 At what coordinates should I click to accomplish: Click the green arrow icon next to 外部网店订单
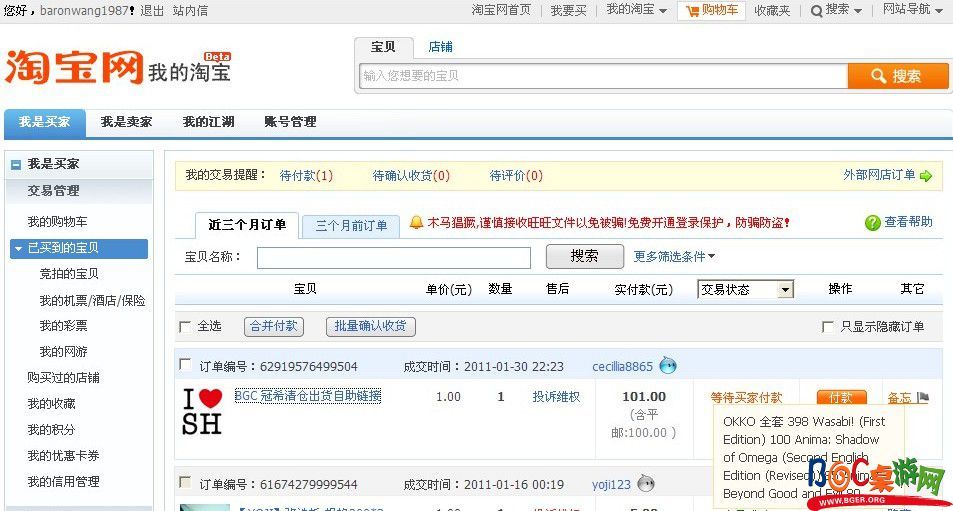click(926, 176)
